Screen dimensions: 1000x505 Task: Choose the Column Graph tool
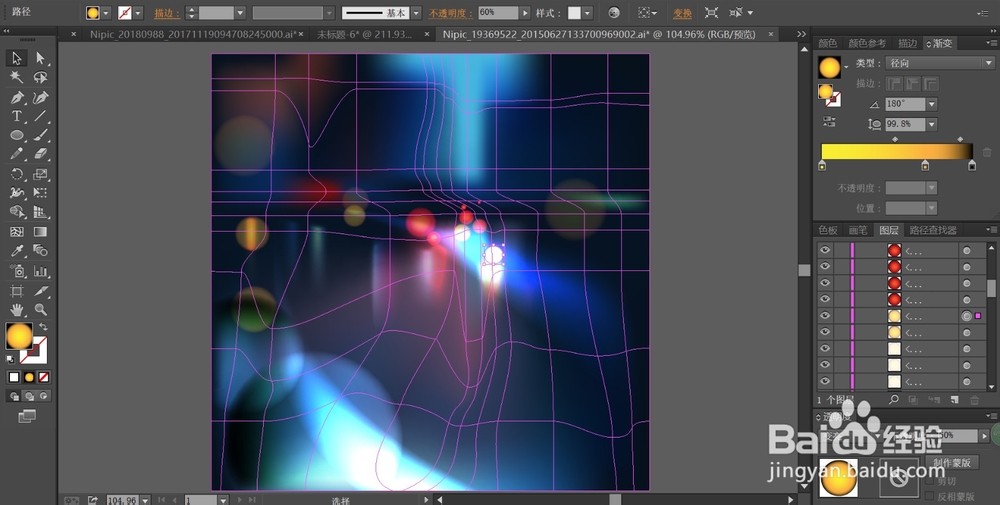tap(40, 271)
